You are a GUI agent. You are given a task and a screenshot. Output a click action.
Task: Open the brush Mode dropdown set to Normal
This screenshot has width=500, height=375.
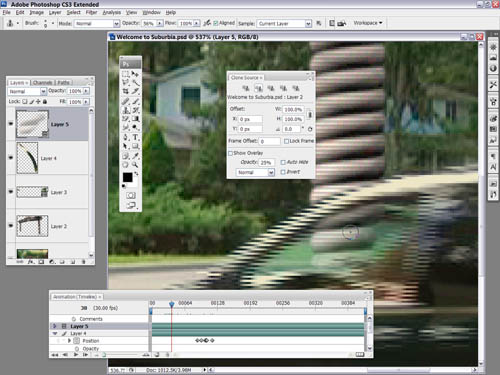click(97, 24)
